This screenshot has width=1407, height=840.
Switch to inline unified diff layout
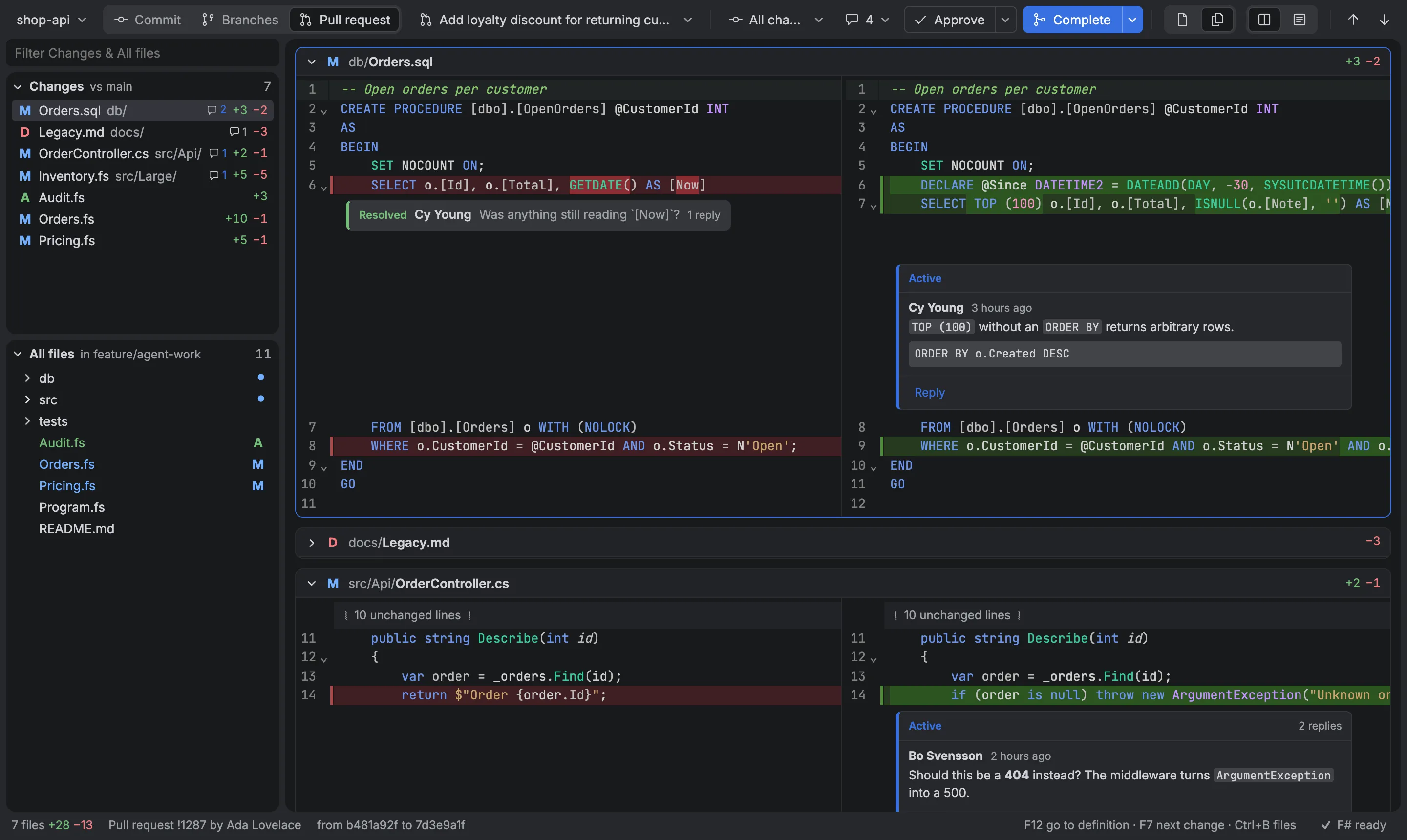click(1300, 20)
